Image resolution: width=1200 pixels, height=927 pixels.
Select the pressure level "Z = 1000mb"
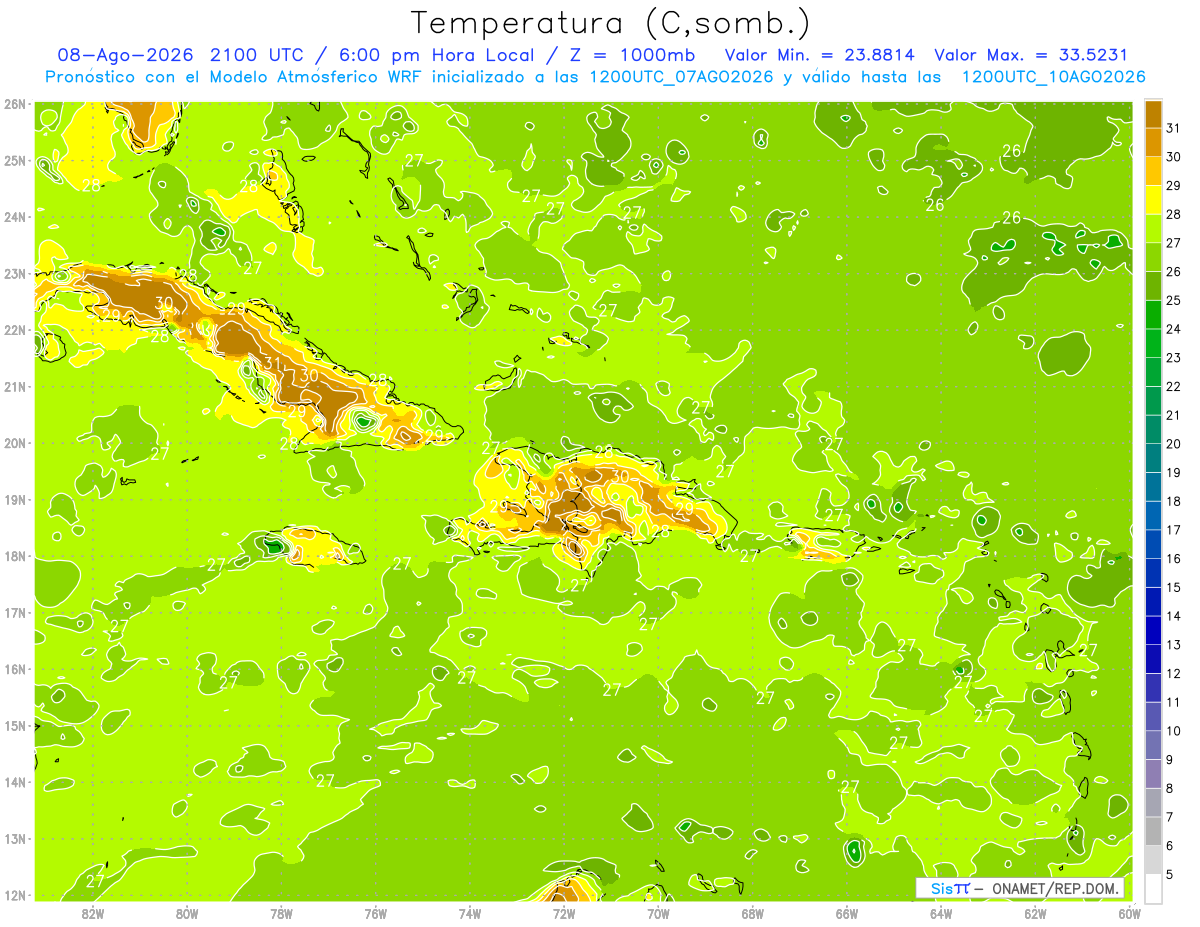[x=632, y=55]
